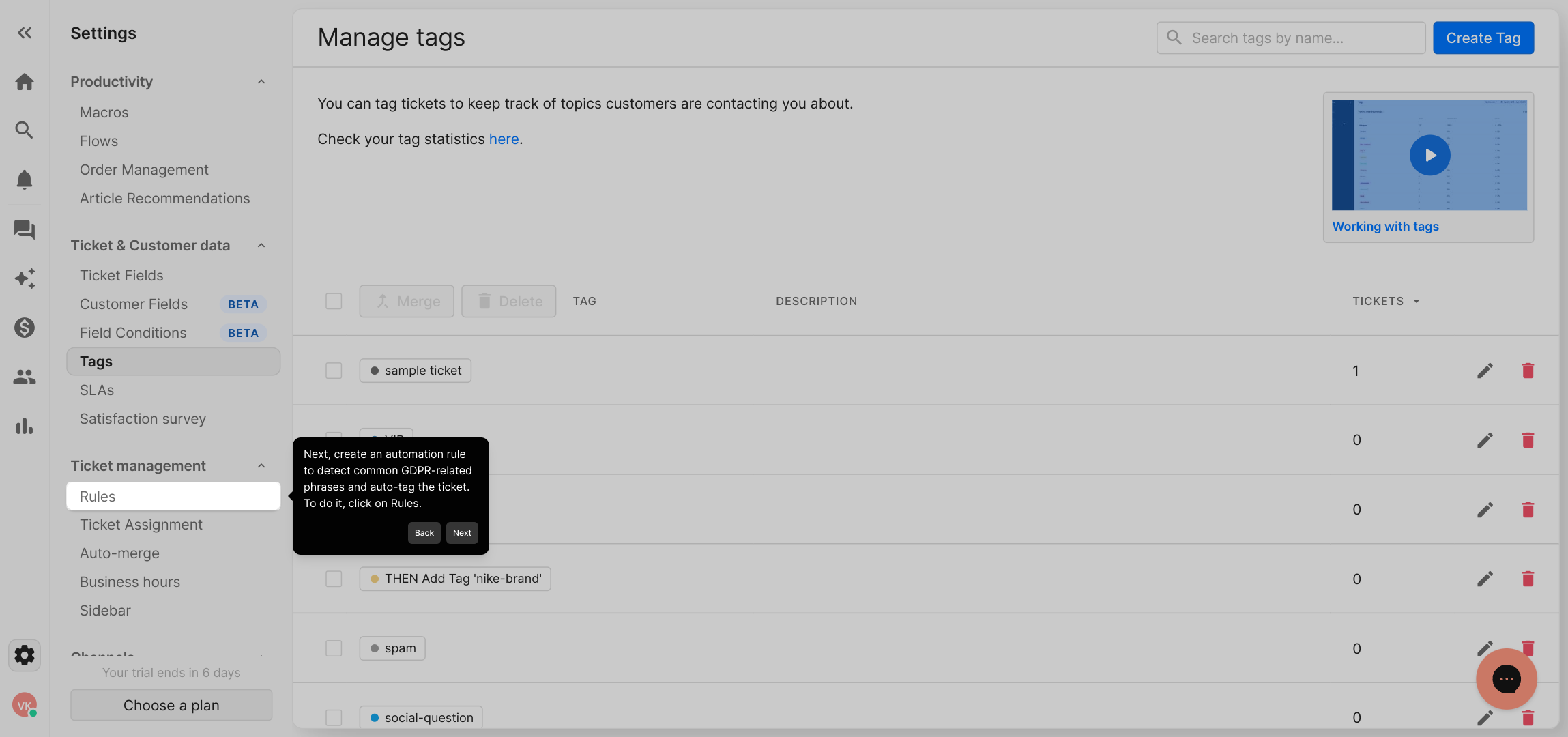Collapse the sidebar with double-chevron icon
This screenshot has width=1568, height=737.
25,33
